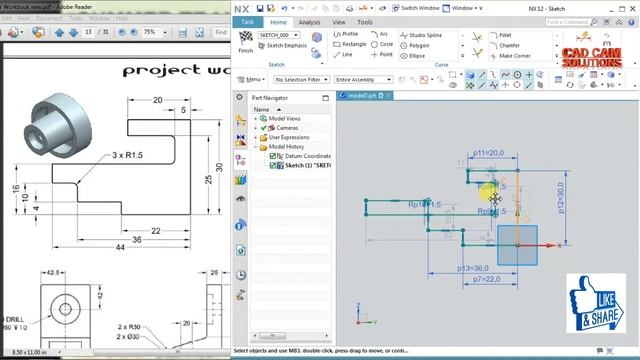Open the Part Navigator sidebar tab icon
This screenshot has height=360, width=640.
240,160
